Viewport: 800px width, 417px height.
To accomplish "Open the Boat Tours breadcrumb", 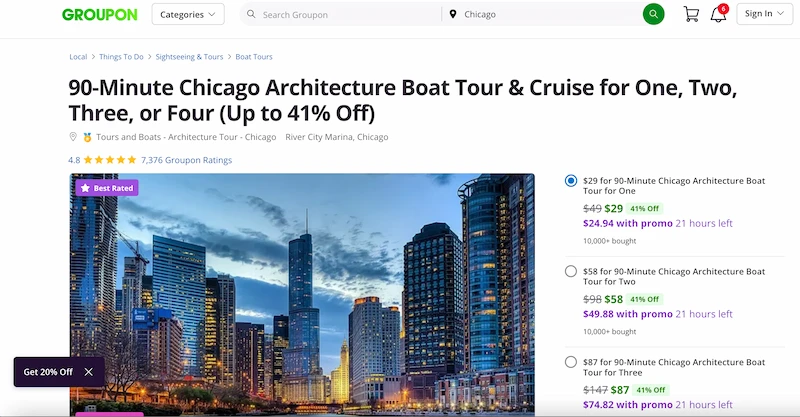I will click(254, 57).
